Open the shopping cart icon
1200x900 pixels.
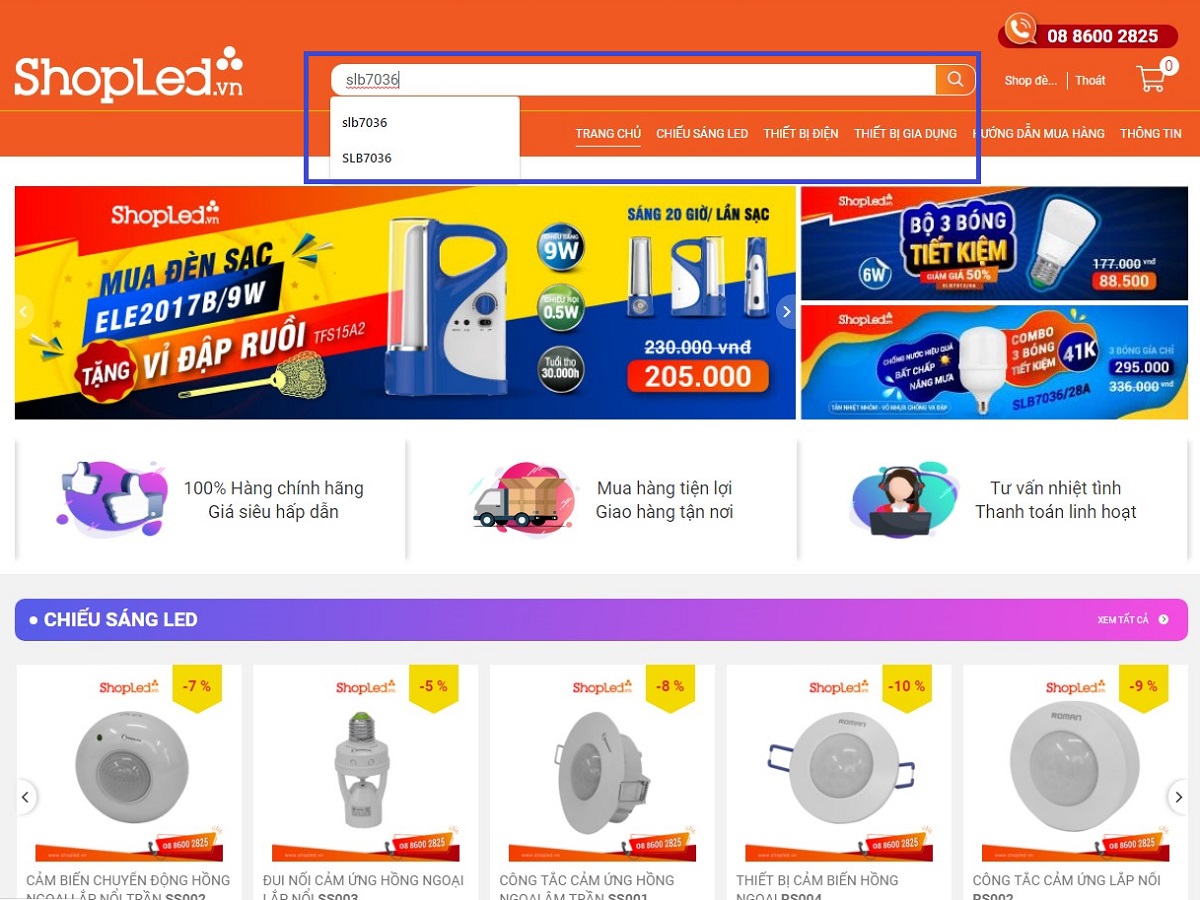coord(1151,79)
